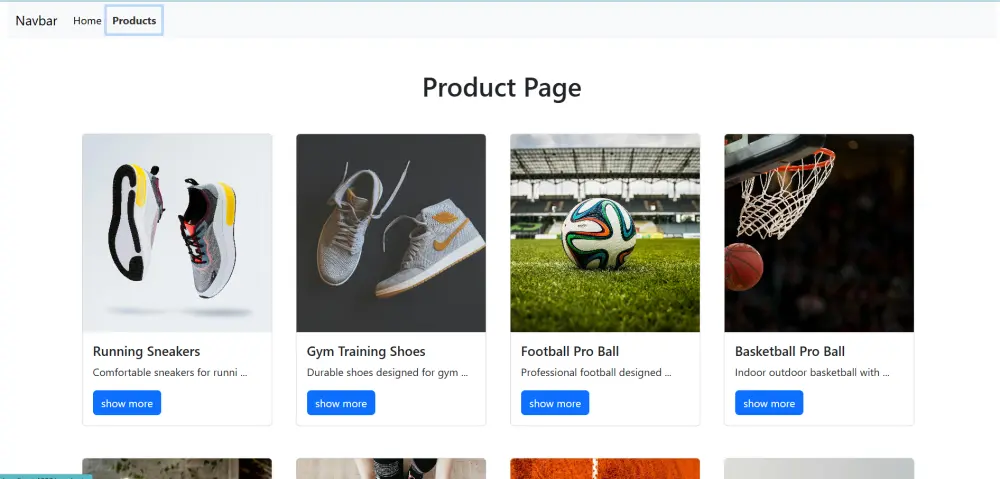Select the Products nav item
The height and width of the screenshot is (479, 1000).
(134, 20)
